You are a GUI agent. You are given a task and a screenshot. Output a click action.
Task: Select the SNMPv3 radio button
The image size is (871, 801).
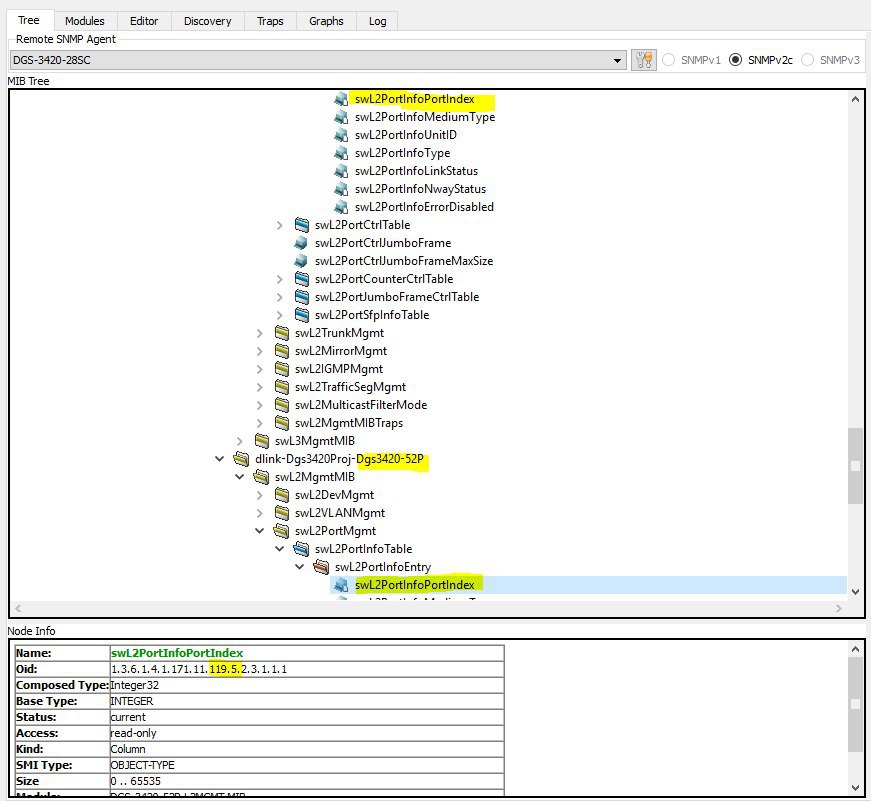point(808,59)
